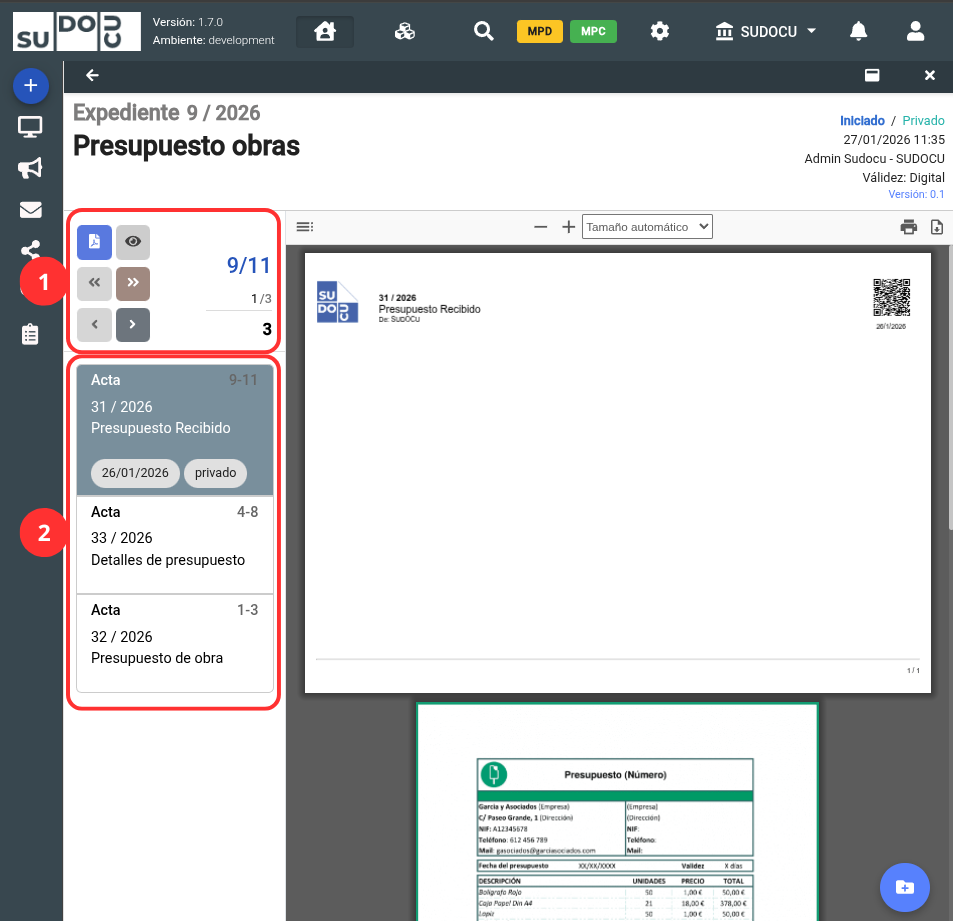The width and height of the screenshot is (953, 921).
Task: Open the Tamaño automático zoom dropdown
Action: pyautogui.click(x=647, y=227)
